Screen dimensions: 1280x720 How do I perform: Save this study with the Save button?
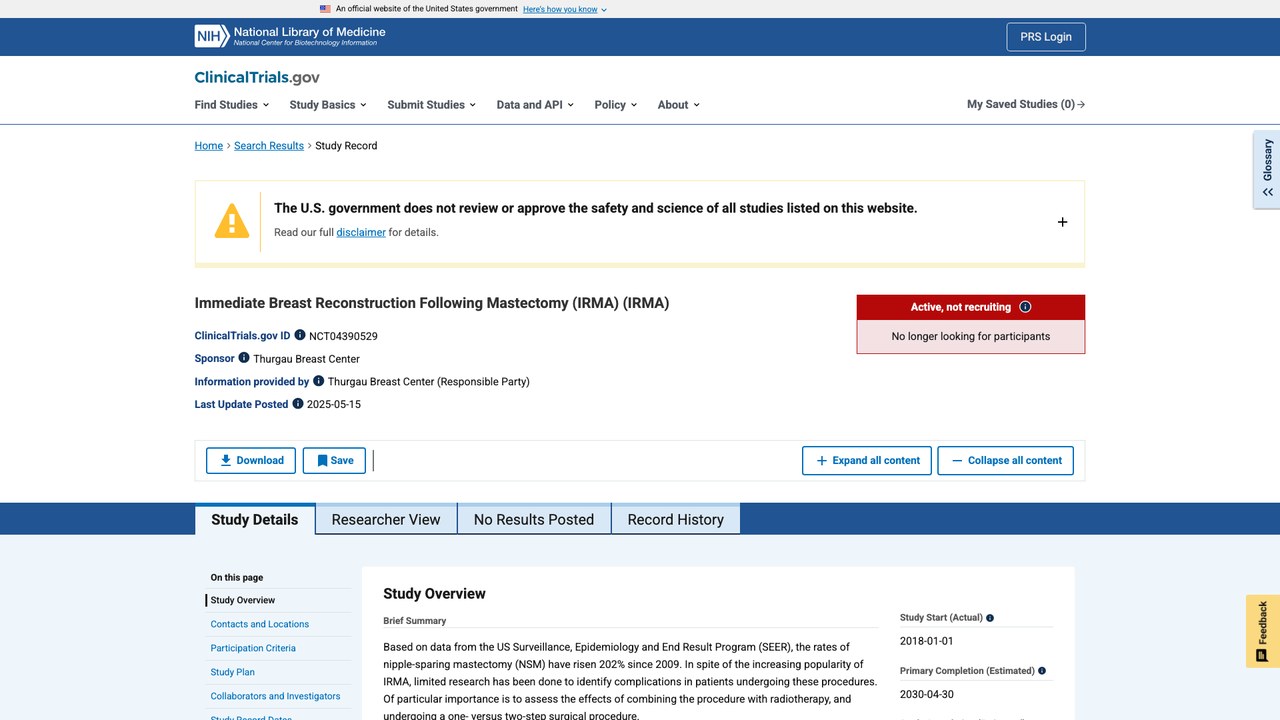334,460
